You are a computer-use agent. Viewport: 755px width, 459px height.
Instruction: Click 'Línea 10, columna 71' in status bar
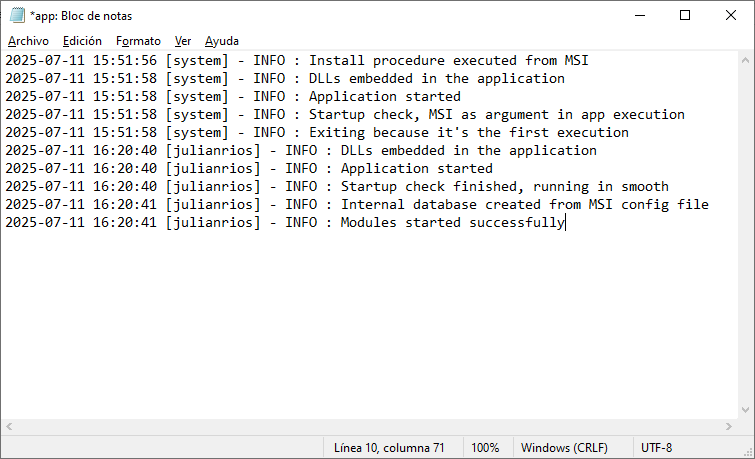point(389,448)
